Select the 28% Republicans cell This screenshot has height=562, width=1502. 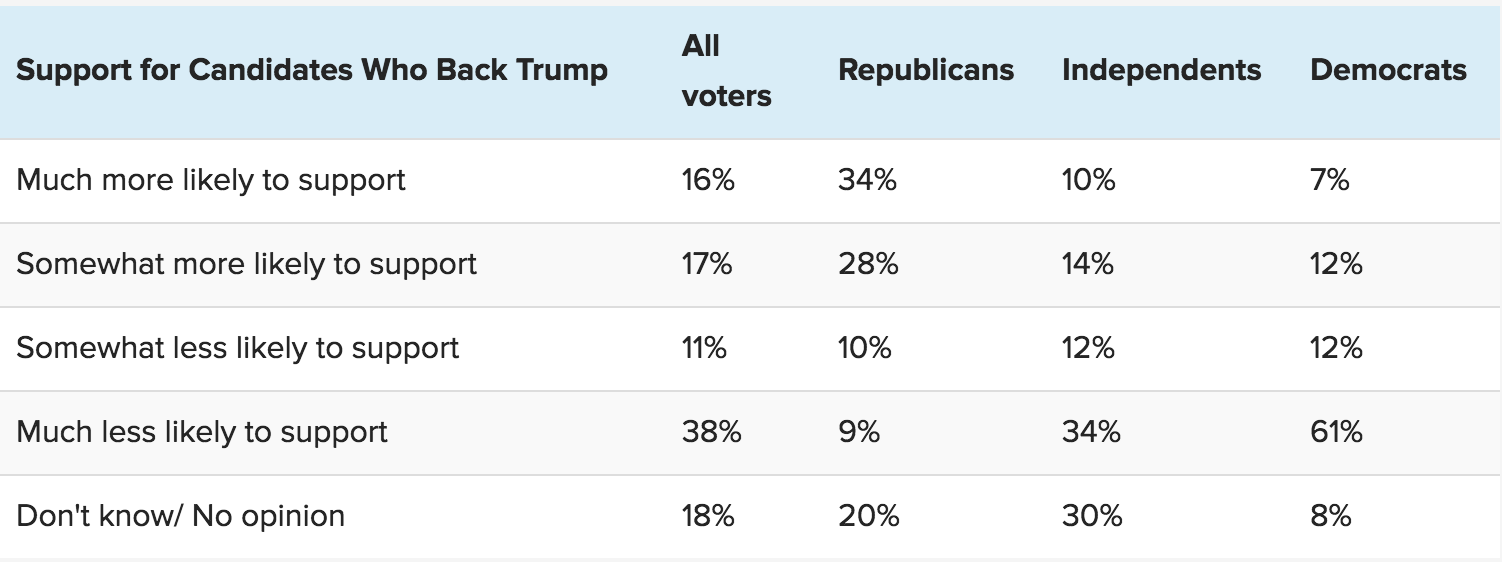[x=868, y=264]
